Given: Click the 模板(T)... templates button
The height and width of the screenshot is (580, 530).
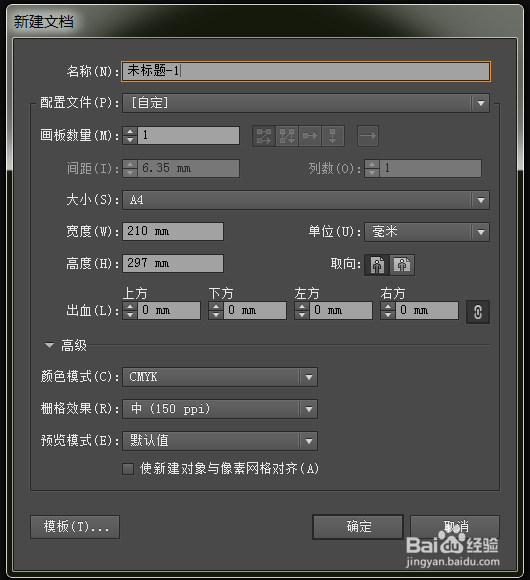Looking at the screenshot, I should click(75, 527).
